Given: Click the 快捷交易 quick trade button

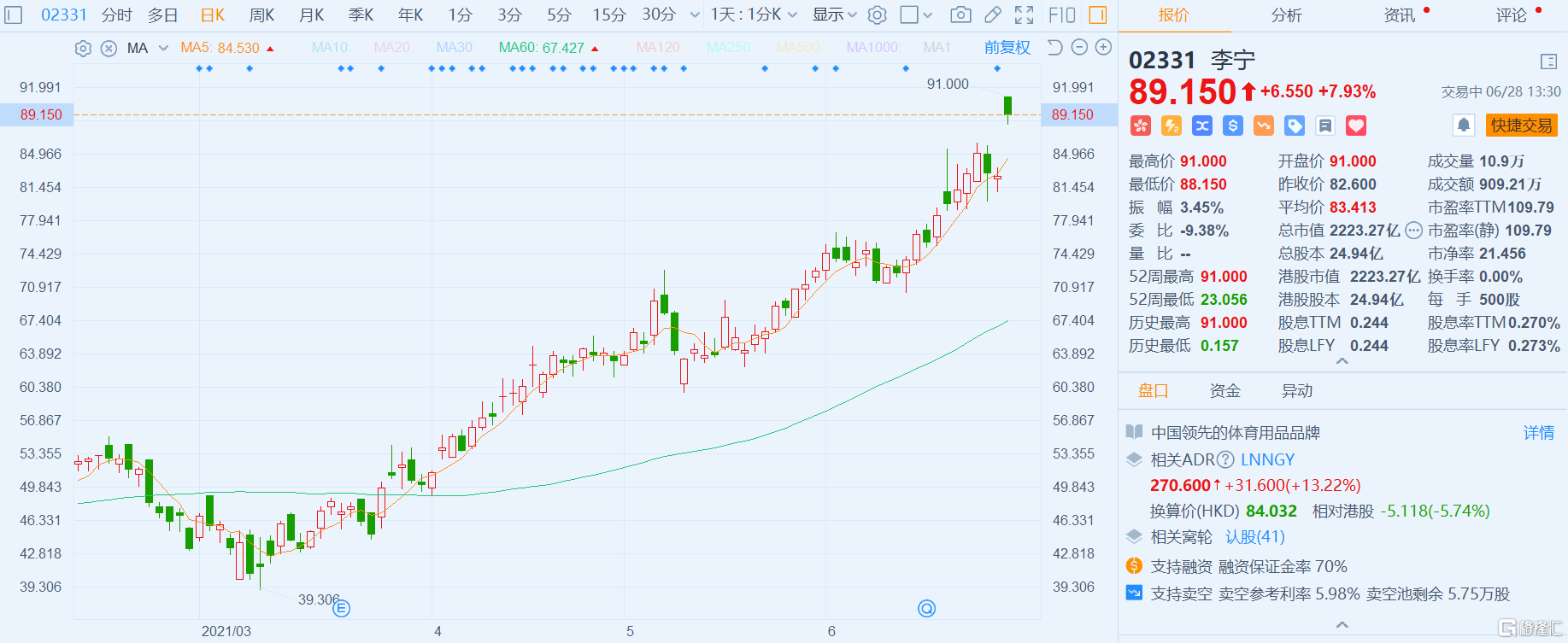Looking at the screenshot, I should [x=1522, y=126].
